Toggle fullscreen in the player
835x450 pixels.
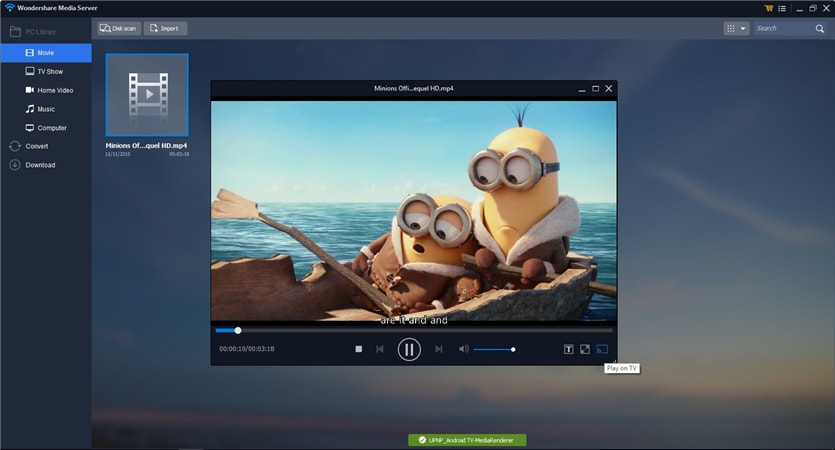pyautogui.click(x=585, y=349)
